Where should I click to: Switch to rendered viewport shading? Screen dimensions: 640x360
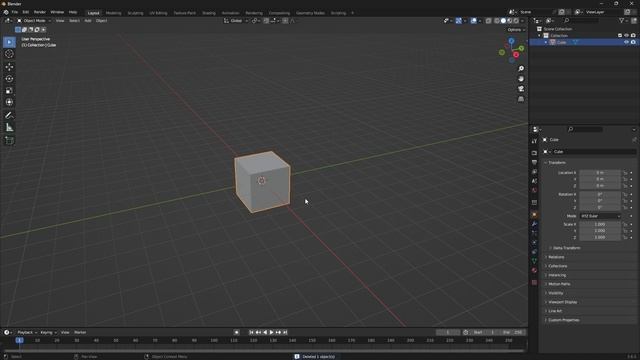[516, 21]
